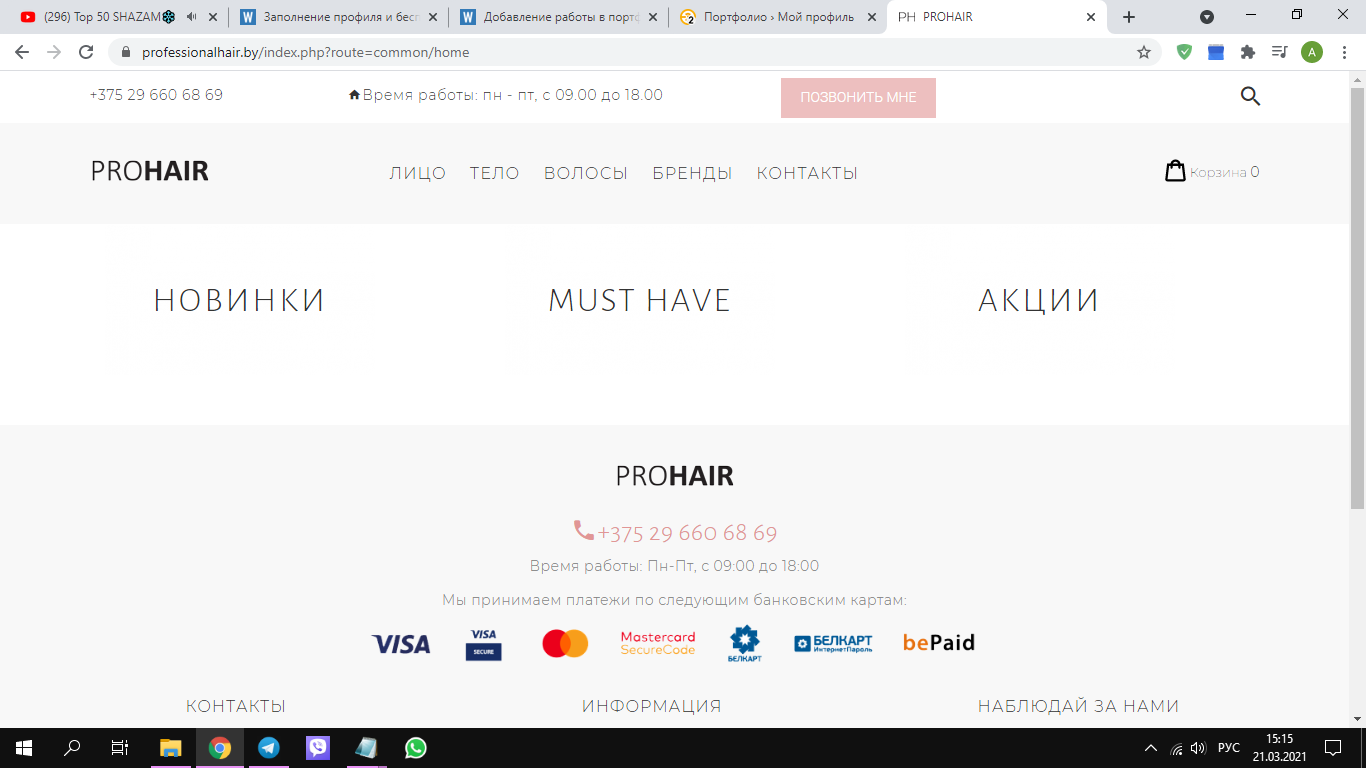
Task: Open Task View from the taskbar
Action: pyautogui.click(x=119, y=747)
